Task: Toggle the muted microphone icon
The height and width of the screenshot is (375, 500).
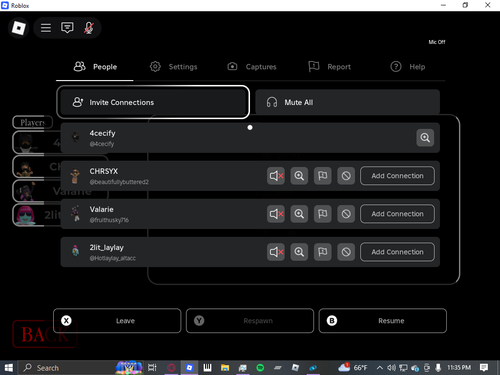Action: (x=89, y=28)
